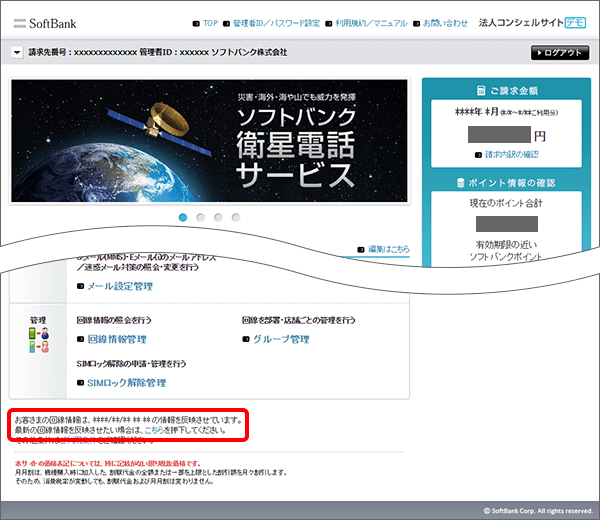
Task: Open 管理者ID/パスワード設定 link
Action: pos(276,23)
